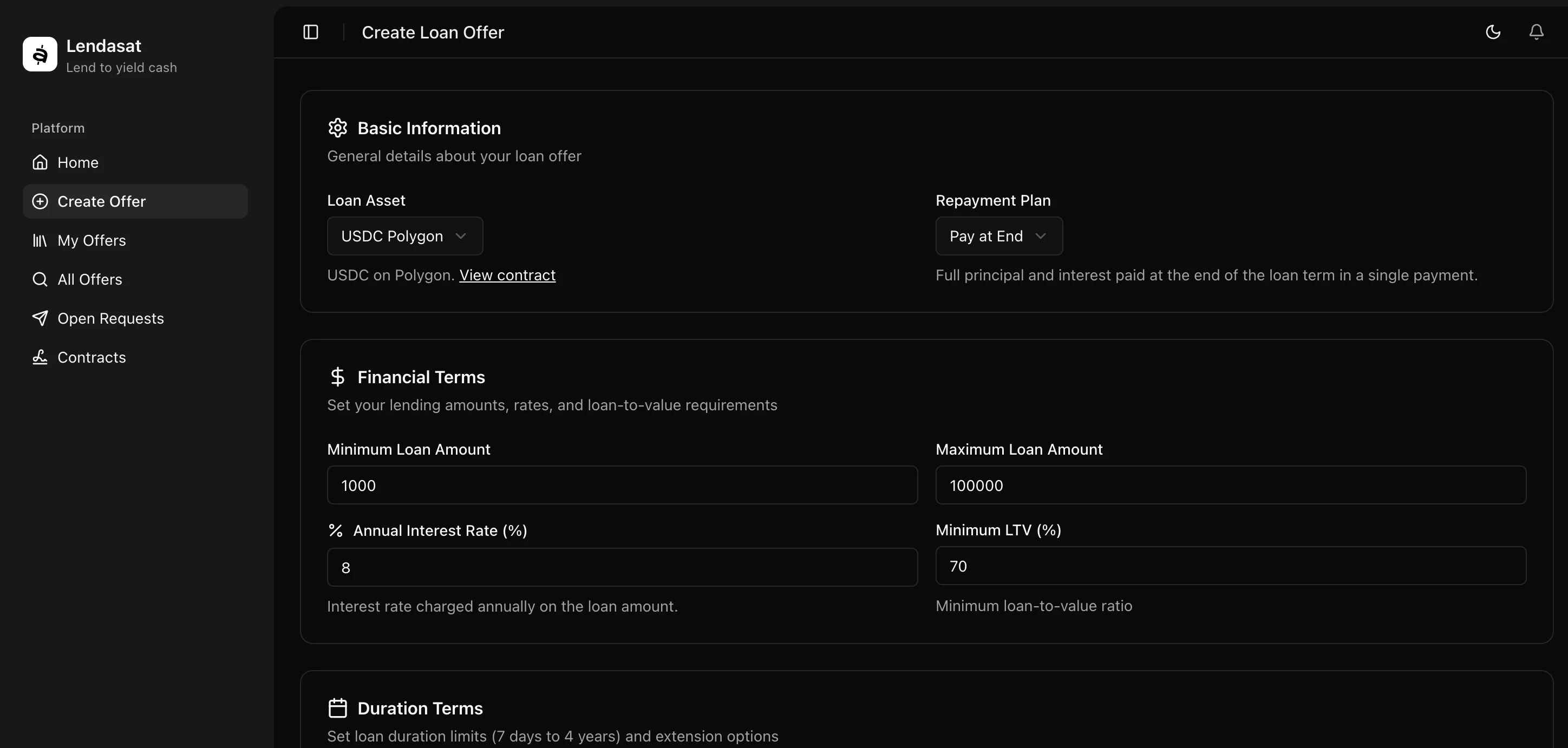Focus the Maximum Loan Amount input
Viewport: 1568px width, 748px height.
[1230, 485]
